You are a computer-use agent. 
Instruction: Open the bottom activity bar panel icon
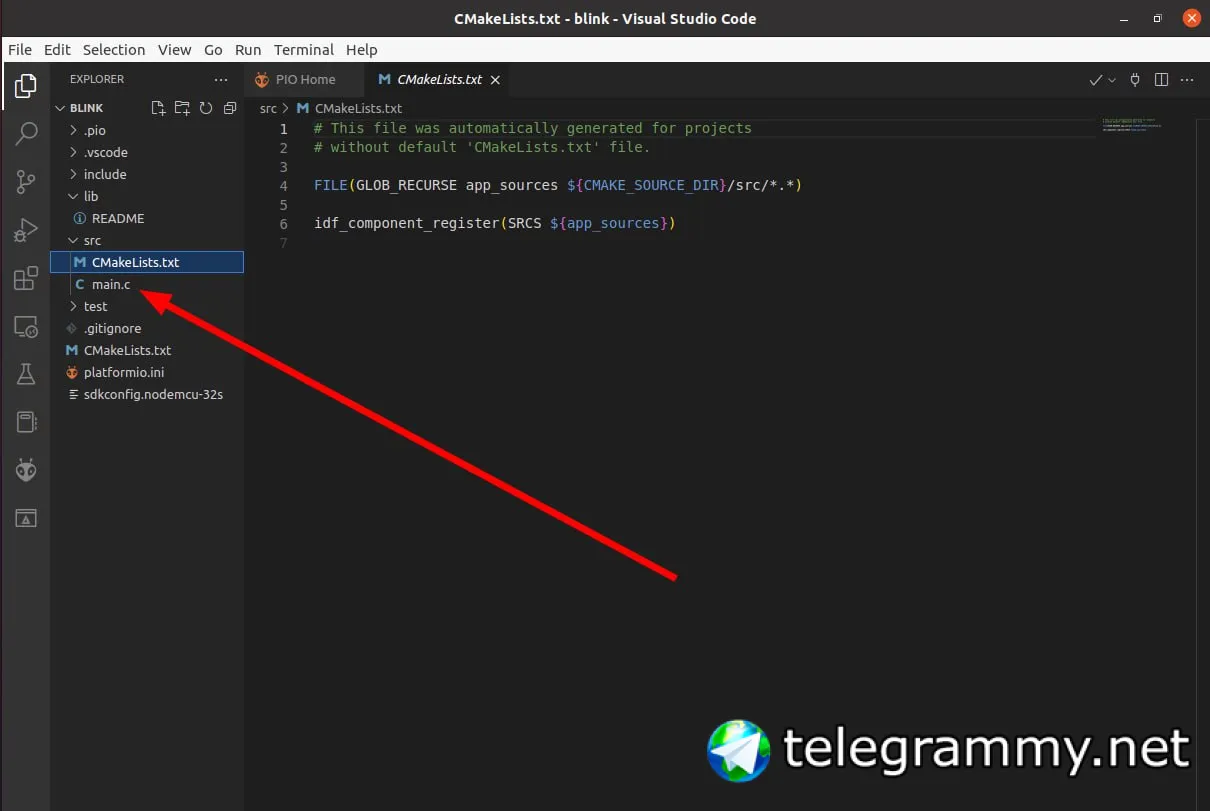tap(26, 518)
